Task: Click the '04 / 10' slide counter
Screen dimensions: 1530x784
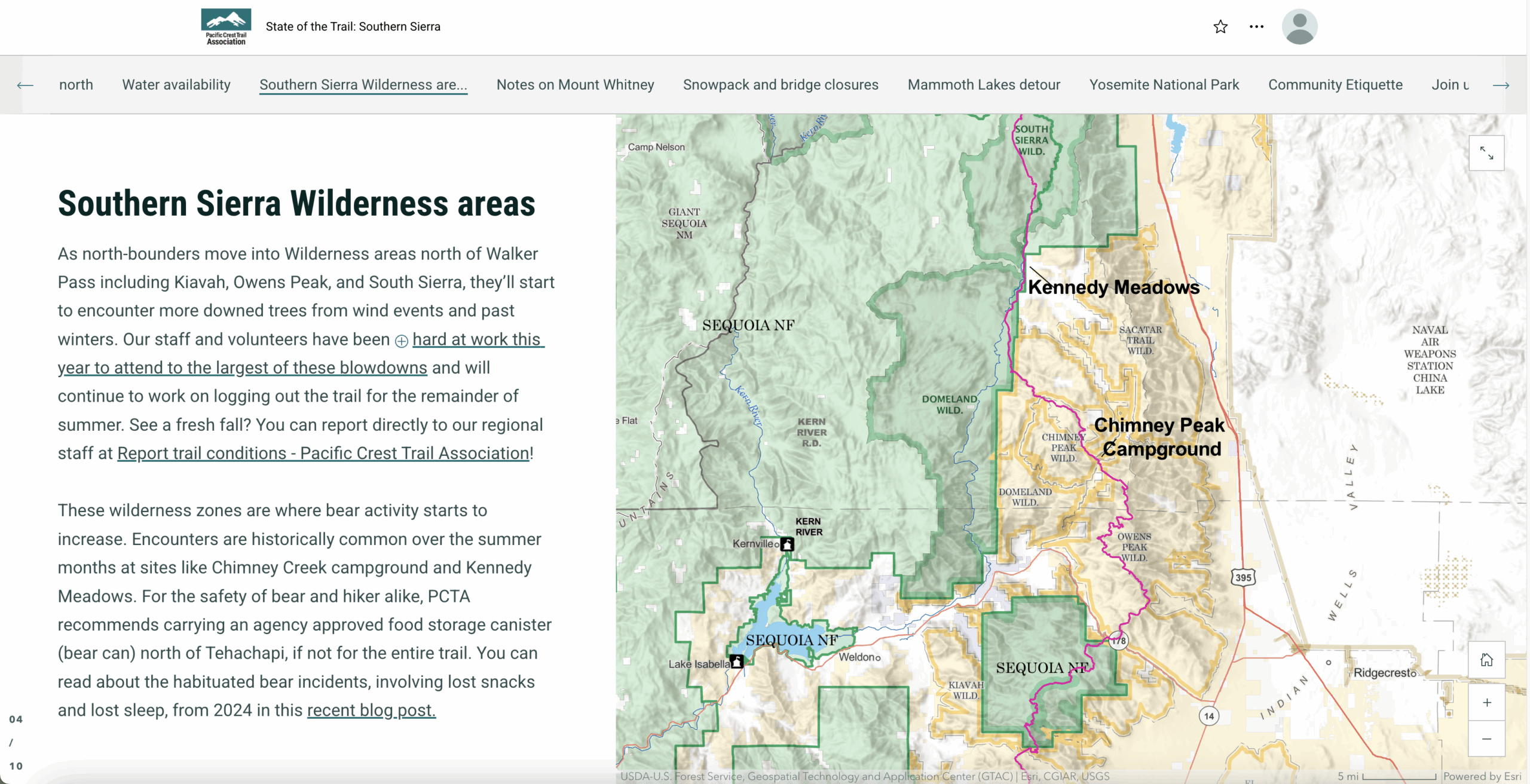Action: tap(16, 742)
